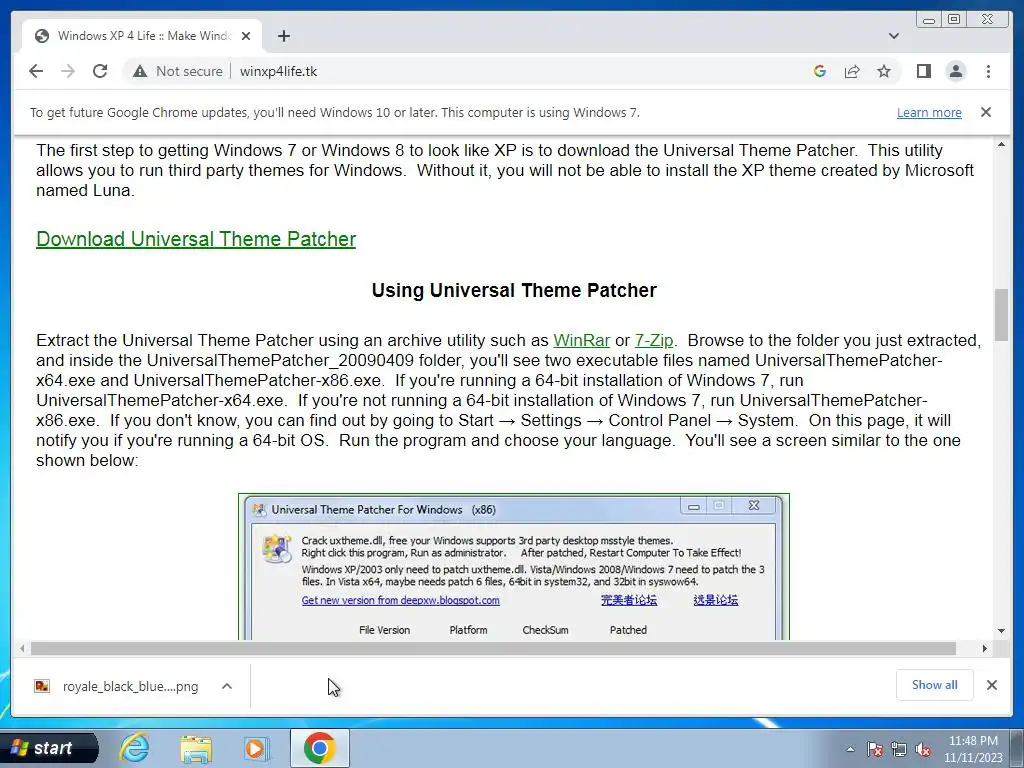Show hidden system tray icons
This screenshot has height=768, width=1024.
pos(850,749)
